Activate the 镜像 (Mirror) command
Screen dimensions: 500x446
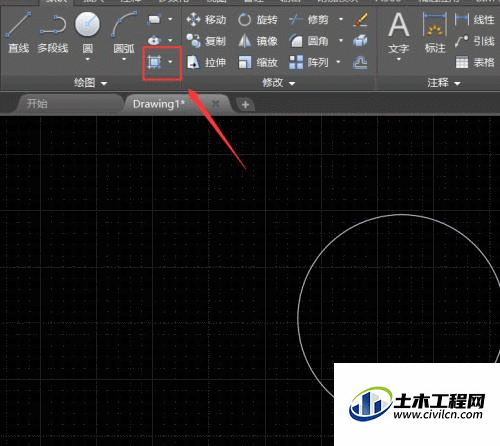coord(257,41)
